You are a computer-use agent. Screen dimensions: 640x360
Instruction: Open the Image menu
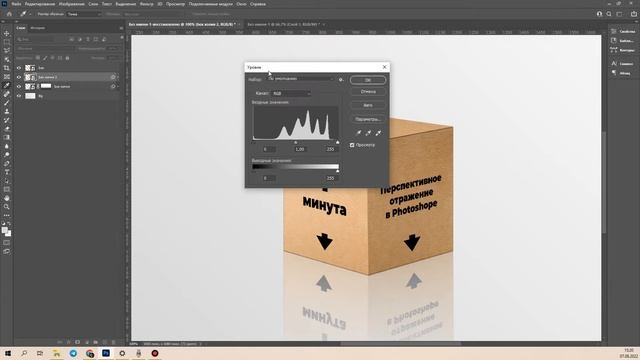[71, 4]
